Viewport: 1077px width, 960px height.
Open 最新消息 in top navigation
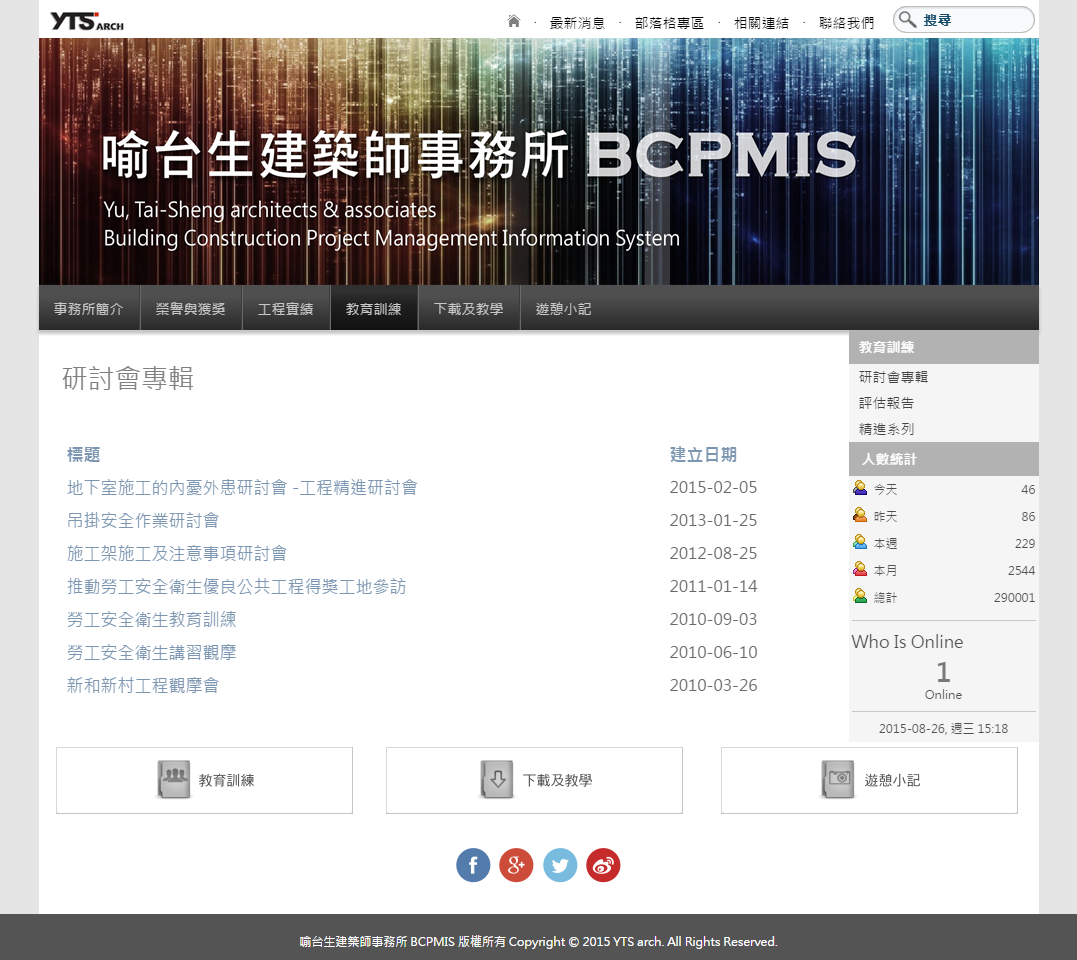tap(577, 22)
